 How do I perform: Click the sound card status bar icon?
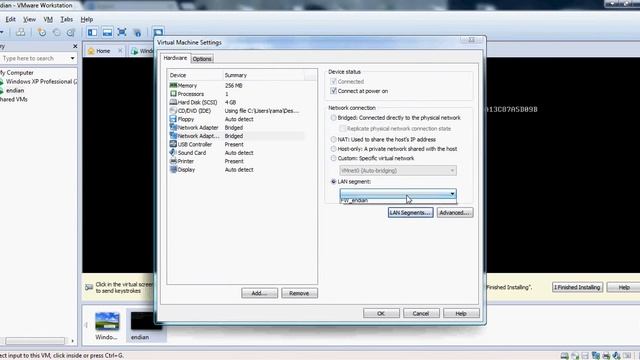(617, 356)
